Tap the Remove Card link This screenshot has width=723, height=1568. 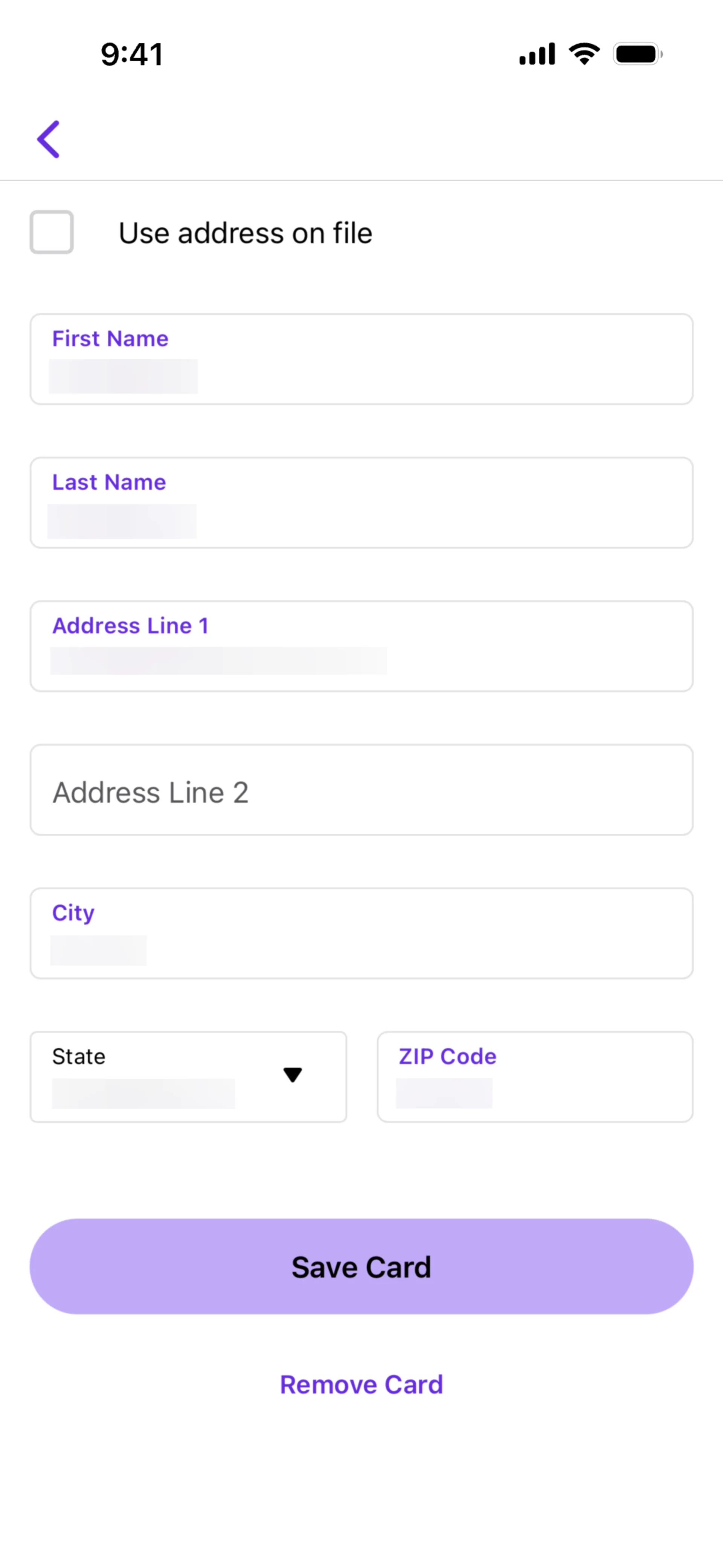tap(361, 1385)
